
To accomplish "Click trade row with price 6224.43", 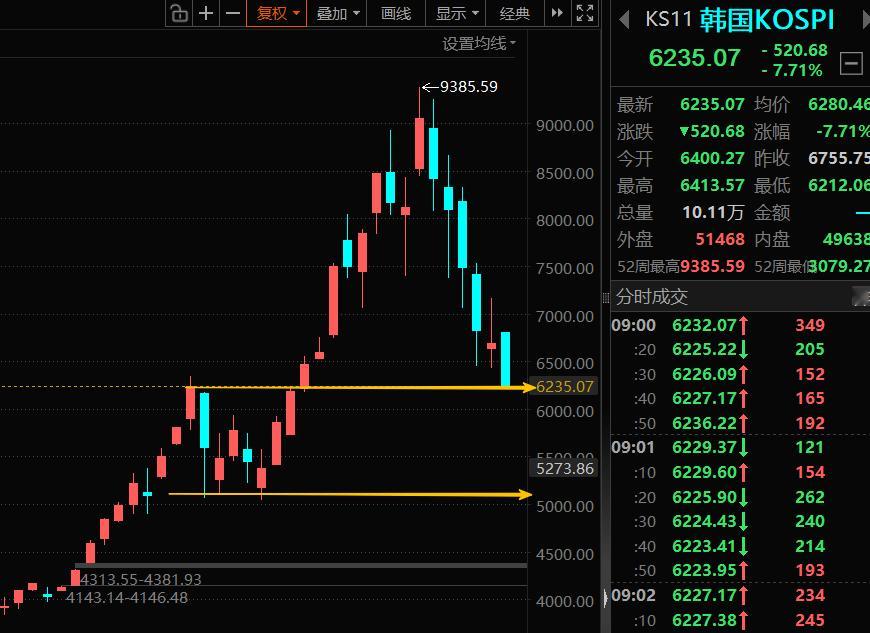I will coord(740,521).
